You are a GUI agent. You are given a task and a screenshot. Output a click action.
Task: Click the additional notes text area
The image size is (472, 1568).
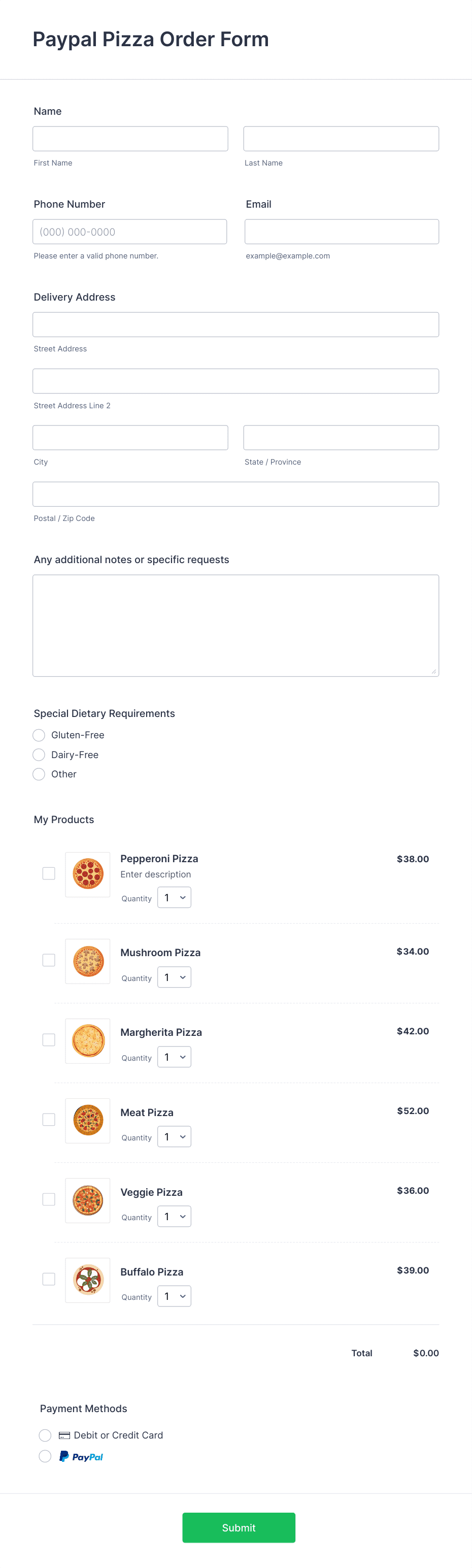(236, 626)
